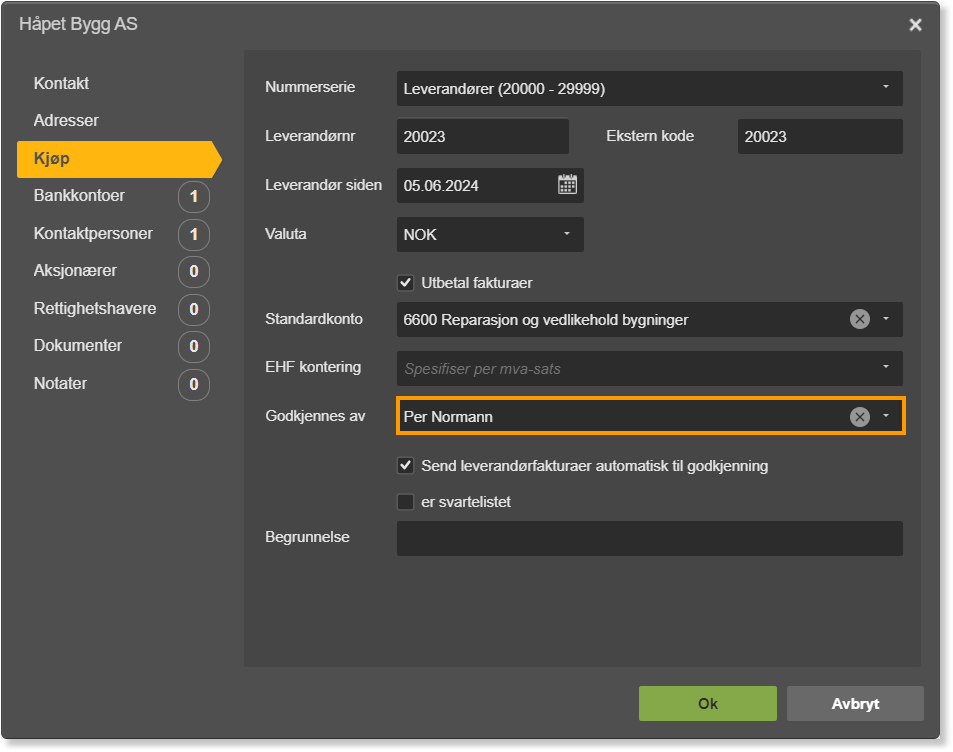Open the calendar picker for Leverandør siden
Screen dimensions: 953x752
567,185
